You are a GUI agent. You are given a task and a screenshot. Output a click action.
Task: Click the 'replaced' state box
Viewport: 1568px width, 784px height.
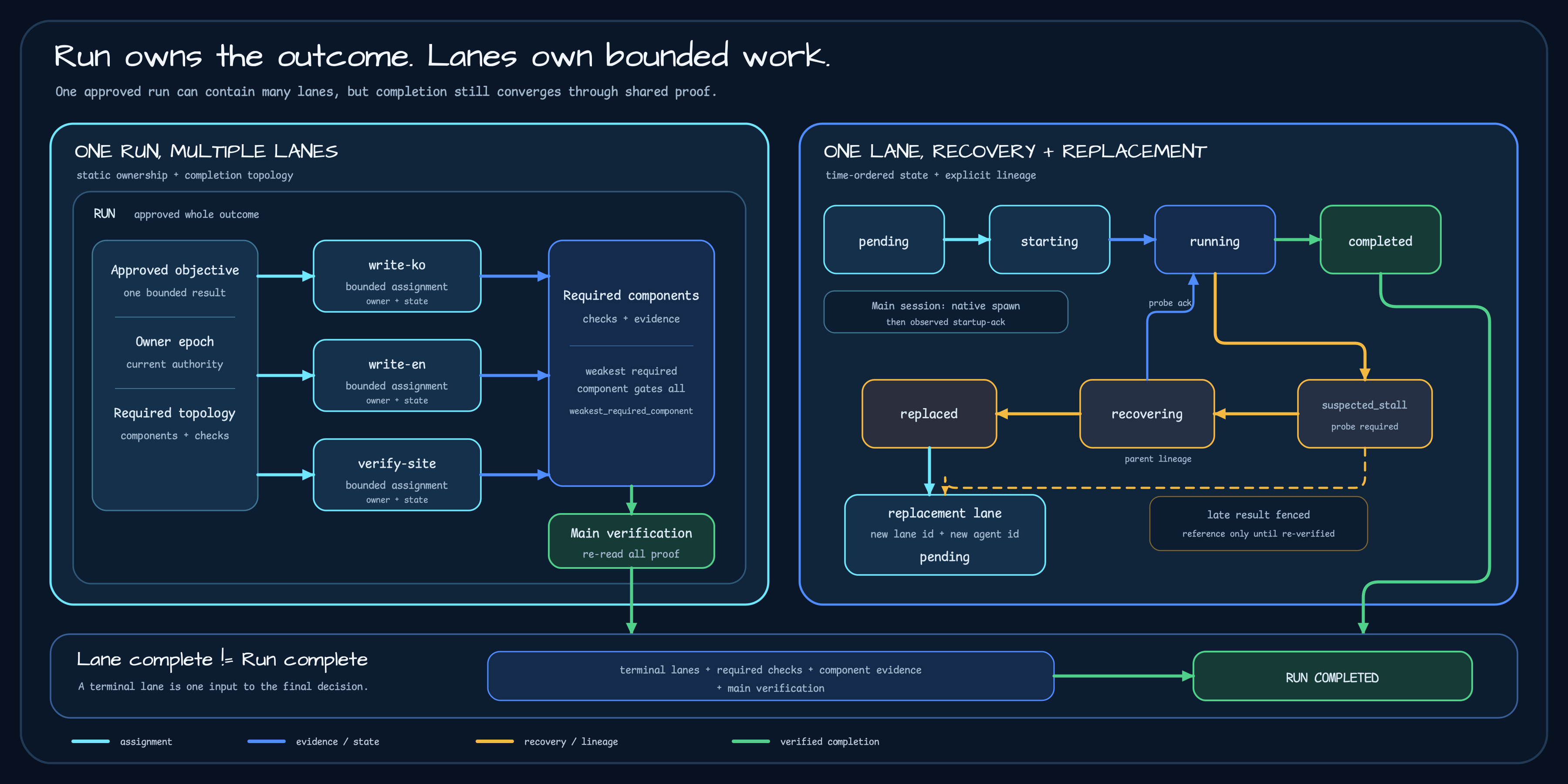[x=929, y=414]
